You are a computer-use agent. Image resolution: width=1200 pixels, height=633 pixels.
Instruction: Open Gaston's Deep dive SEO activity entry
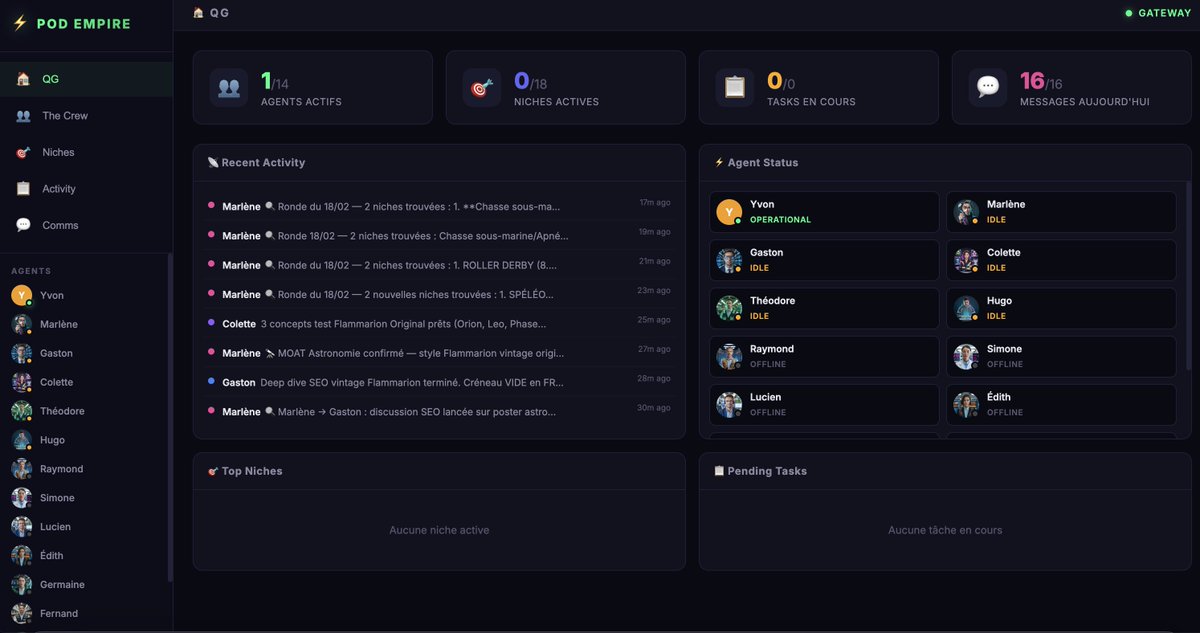439,382
